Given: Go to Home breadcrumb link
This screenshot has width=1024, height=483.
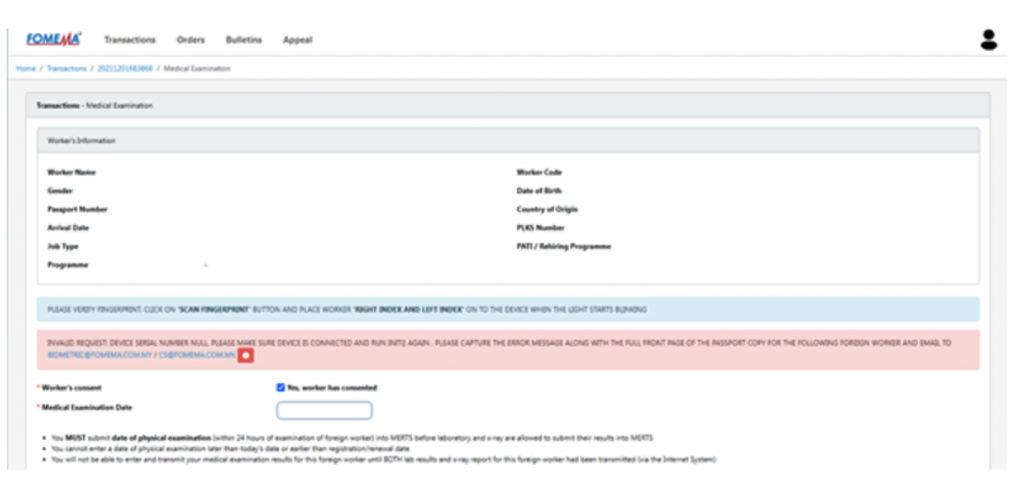Looking at the screenshot, I should click(25, 68).
